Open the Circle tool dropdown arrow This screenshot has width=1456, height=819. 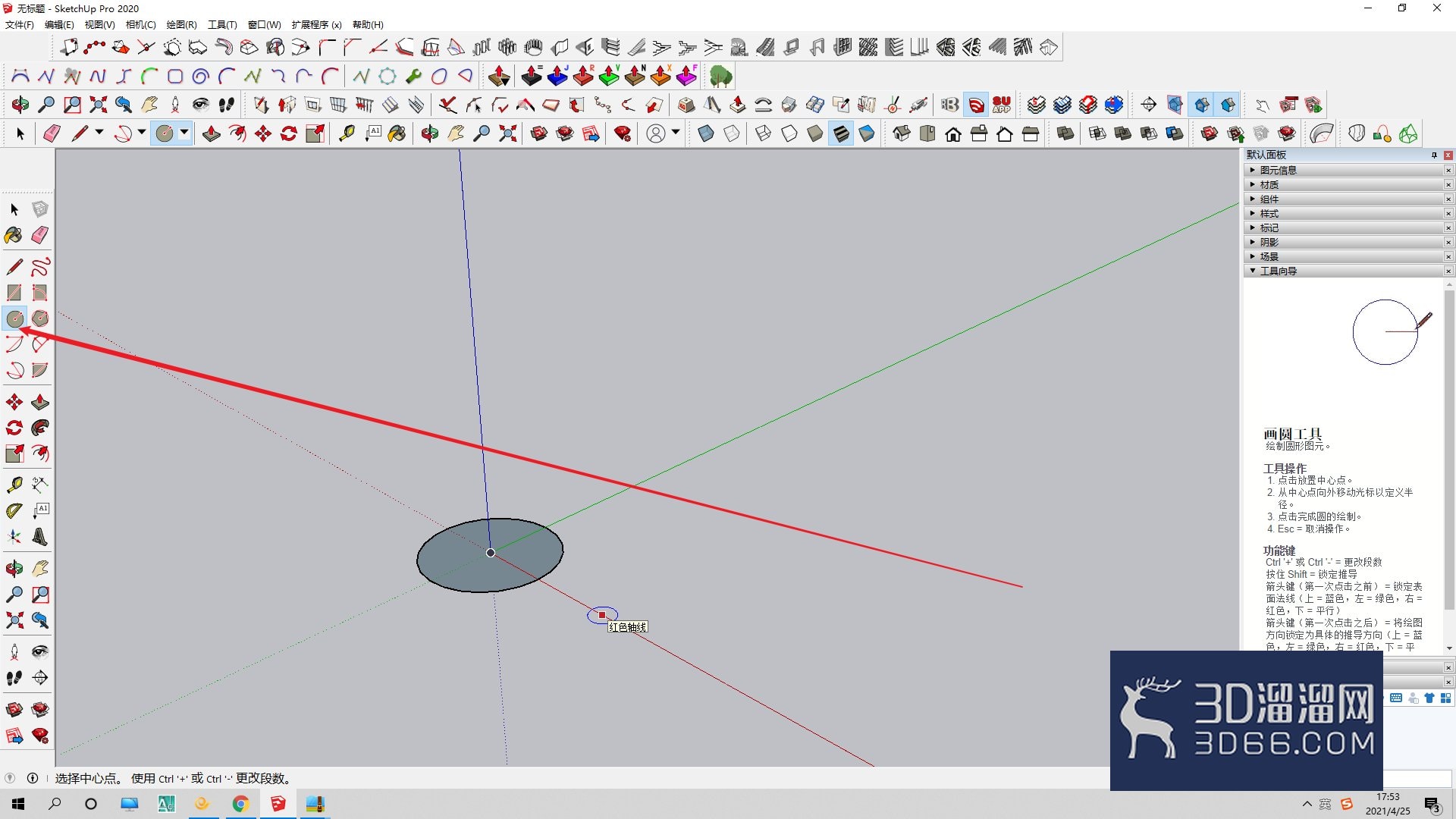coord(184,133)
